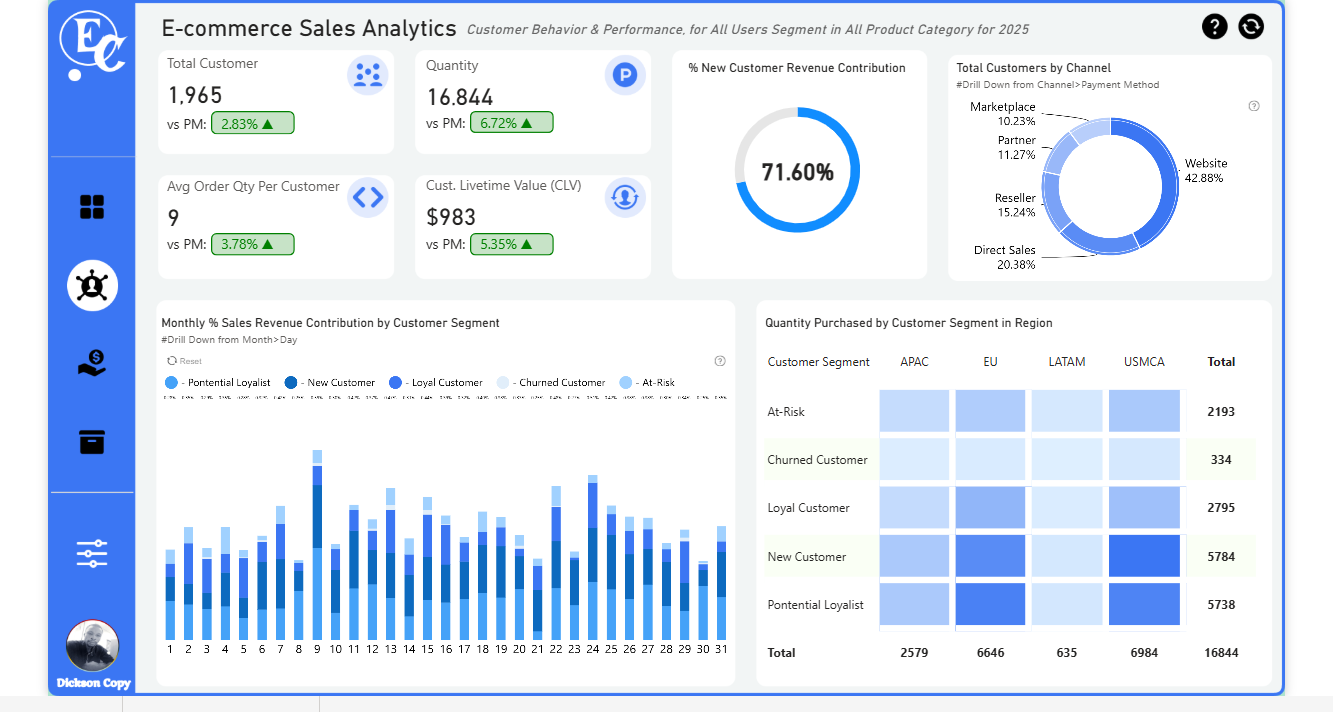Select the customer analysis sidebar icon
The width and height of the screenshot is (1333, 712).
(x=92, y=285)
